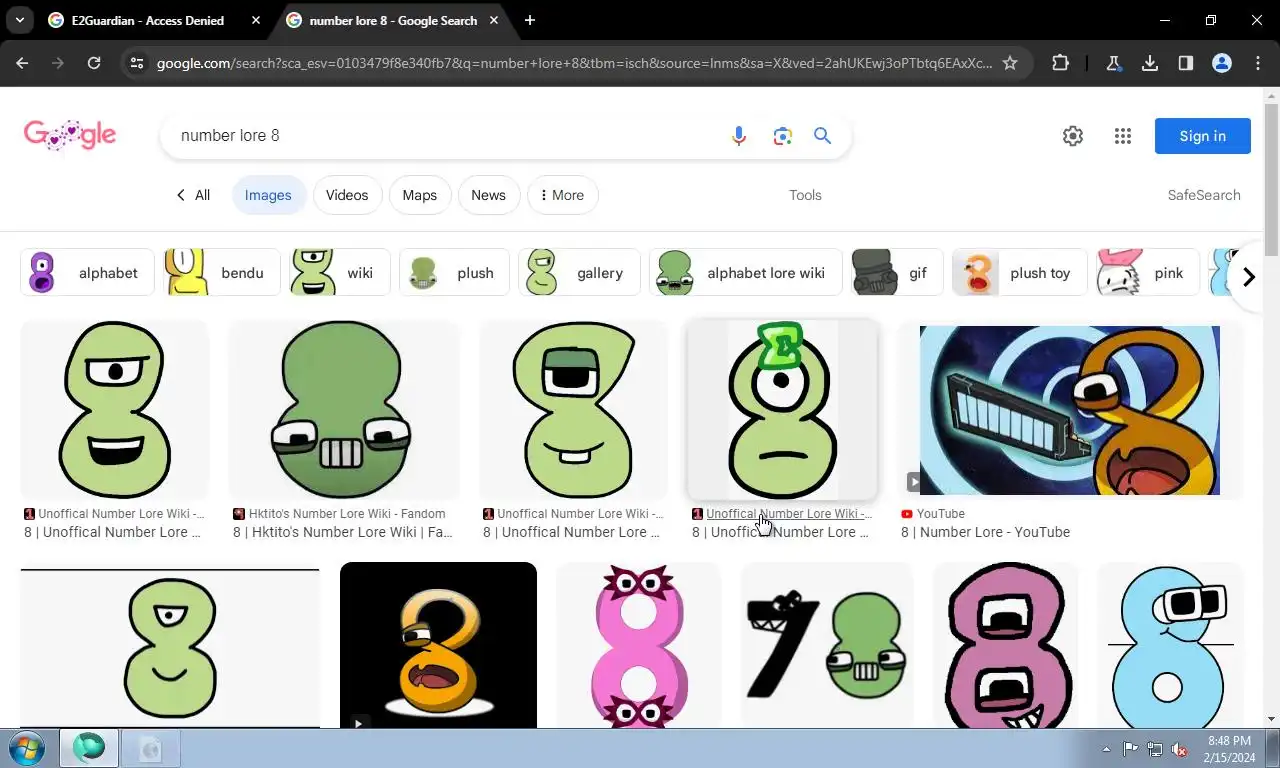Open first one-eyed green 8 image

tap(115, 409)
